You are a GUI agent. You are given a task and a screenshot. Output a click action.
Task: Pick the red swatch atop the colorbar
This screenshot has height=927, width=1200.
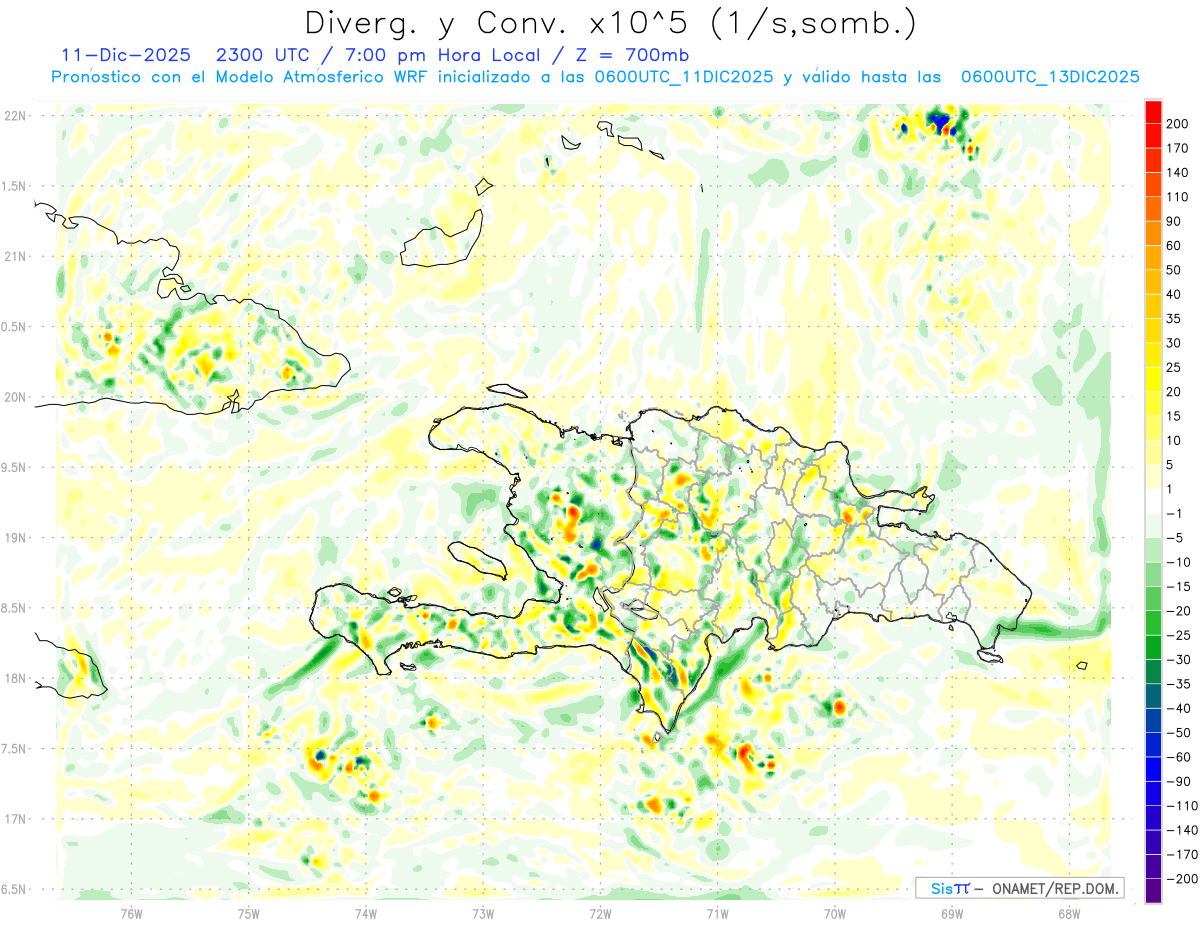(1154, 112)
